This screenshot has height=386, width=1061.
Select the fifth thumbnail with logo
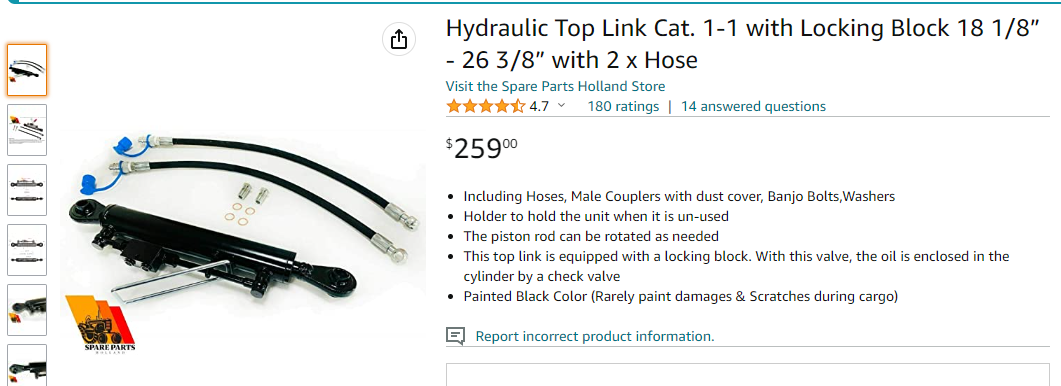coord(27,309)
